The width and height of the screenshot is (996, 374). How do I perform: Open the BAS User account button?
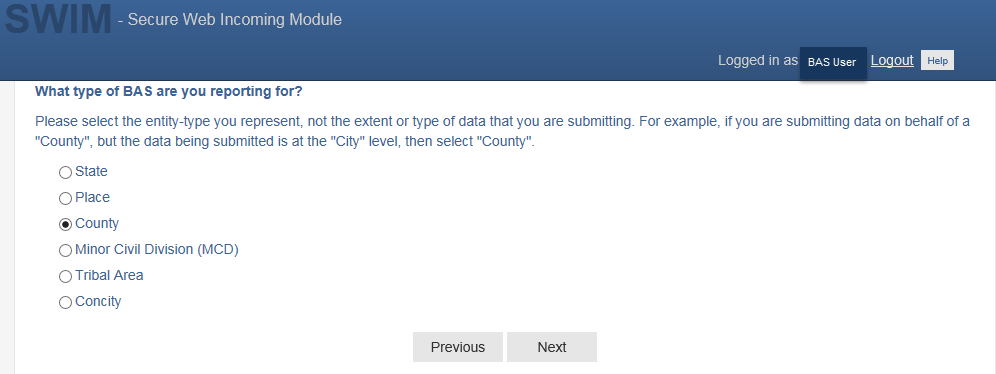833,62
